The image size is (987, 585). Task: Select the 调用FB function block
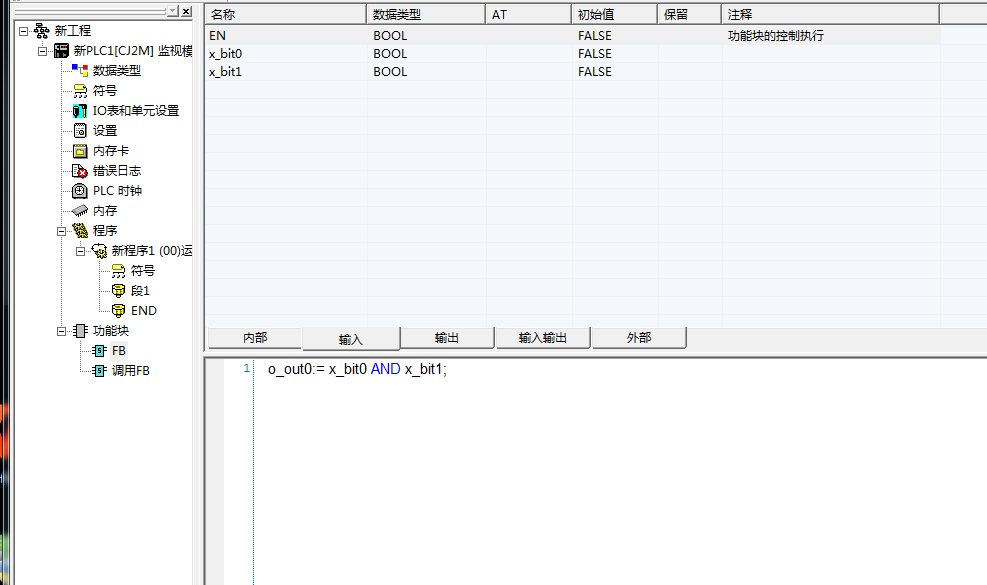pyautogui.click(x=130, y=370)
